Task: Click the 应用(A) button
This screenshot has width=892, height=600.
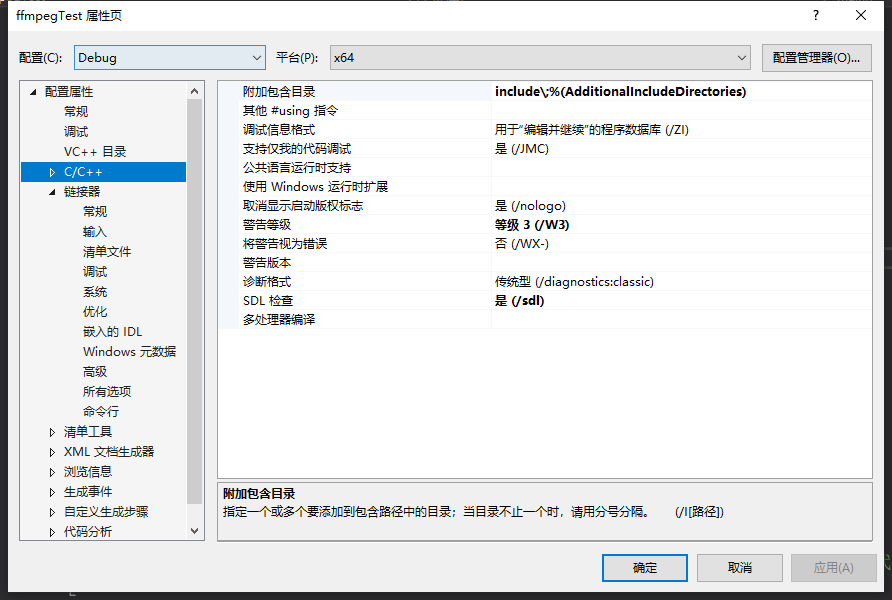Action: (x=833, y=568)
